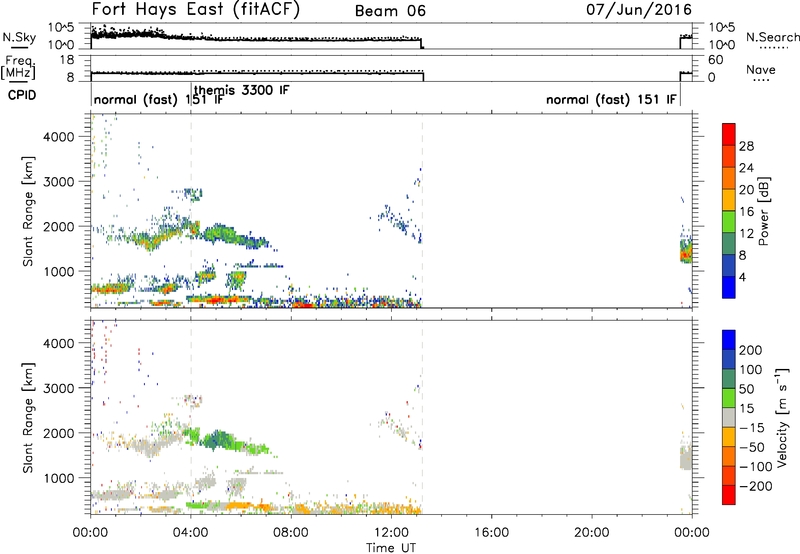Click the '3000' tick on the velocity panel
800x554 pixels.
point(59,388)
